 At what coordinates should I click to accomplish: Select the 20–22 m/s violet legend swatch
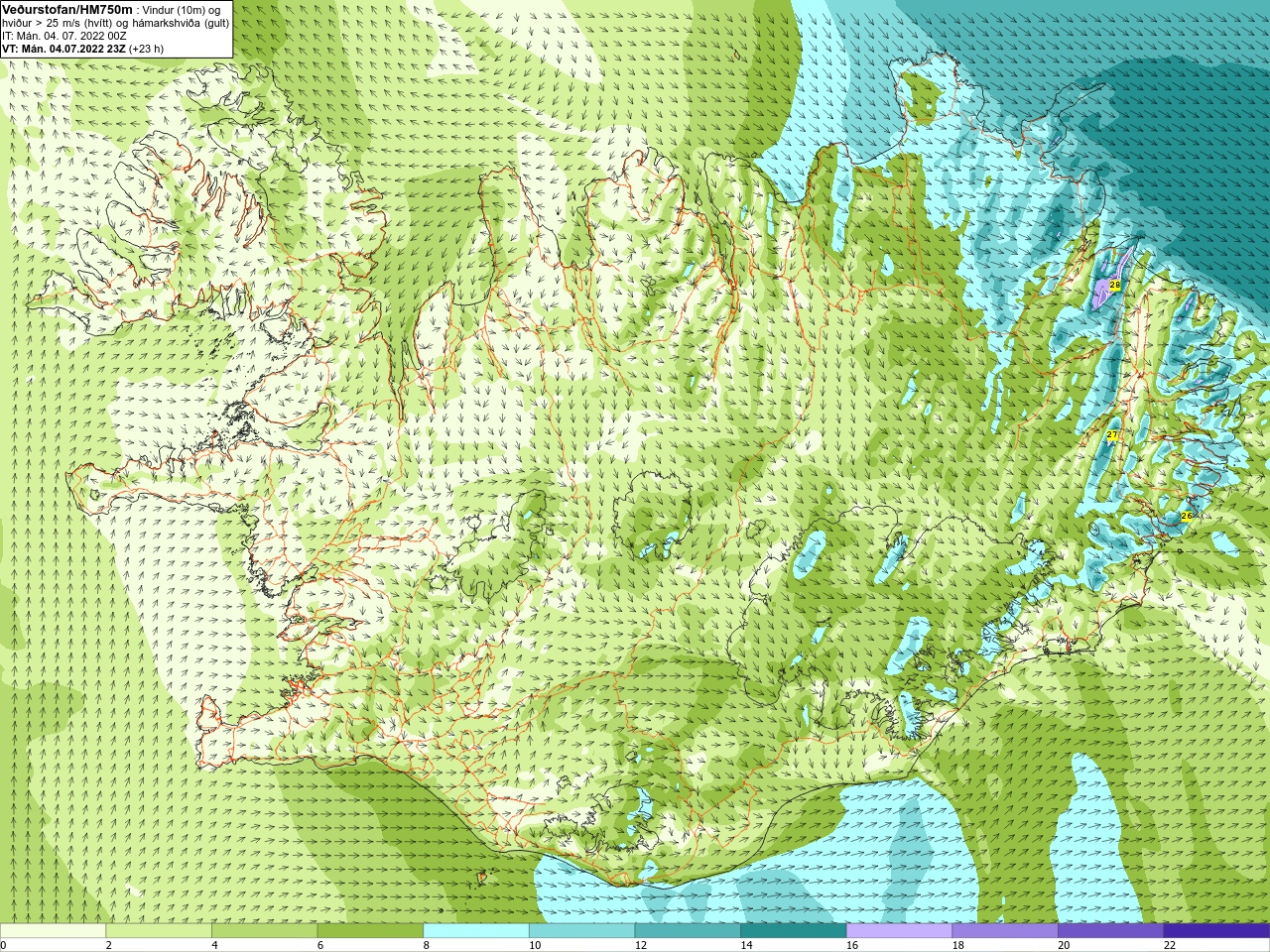1110,931
